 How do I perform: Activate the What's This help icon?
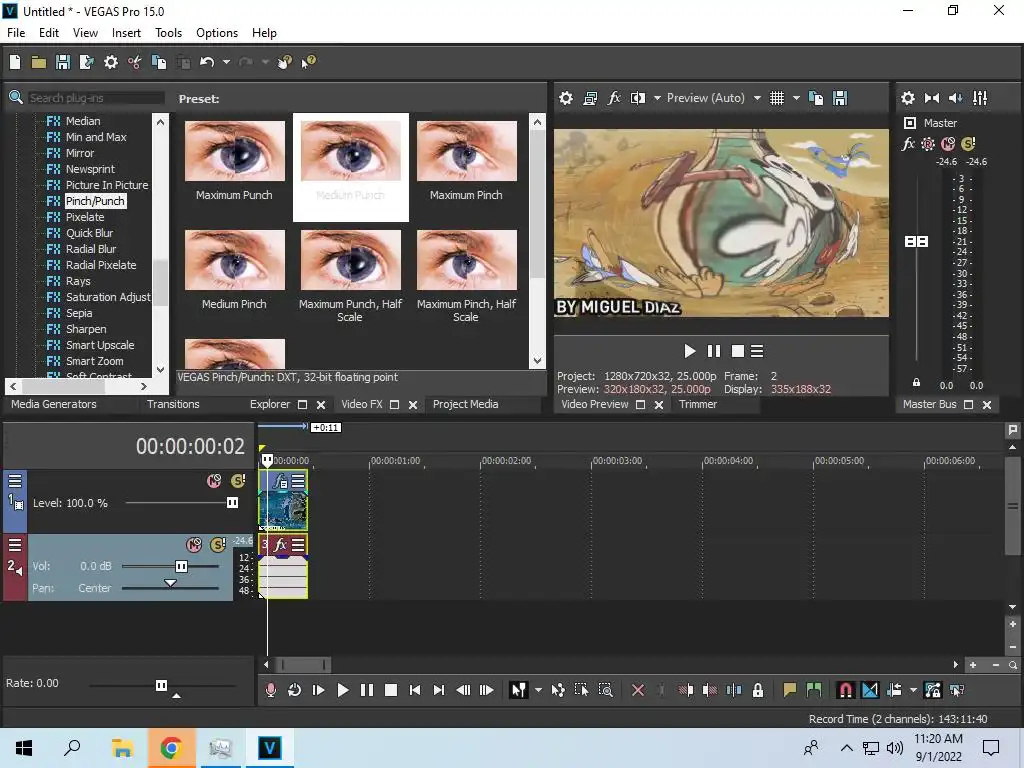(308, 62)
